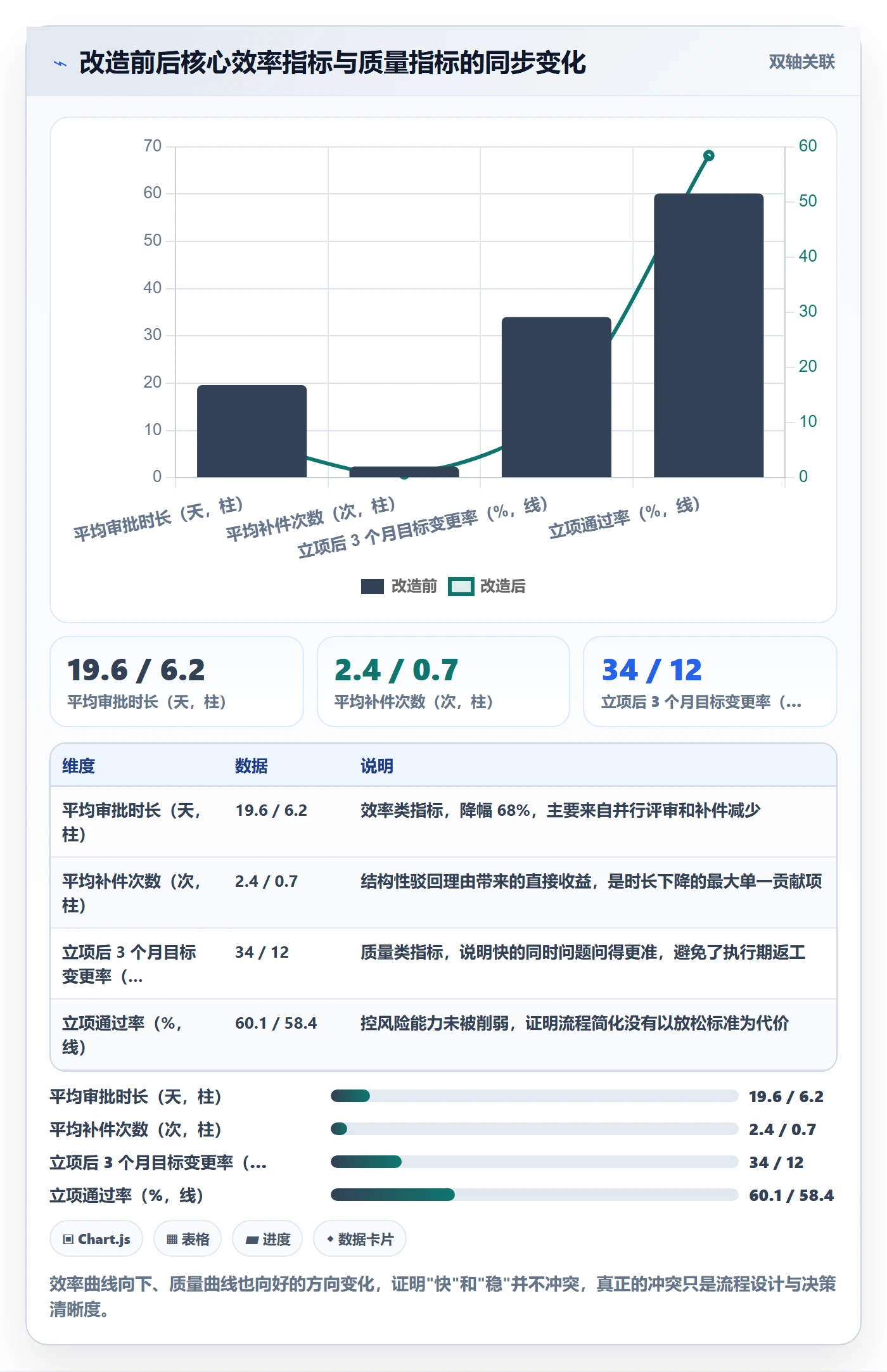The width and height of the screenshot is (887, 1372).
Task: Click the line point at chart top right
Action: coord(709,155)
